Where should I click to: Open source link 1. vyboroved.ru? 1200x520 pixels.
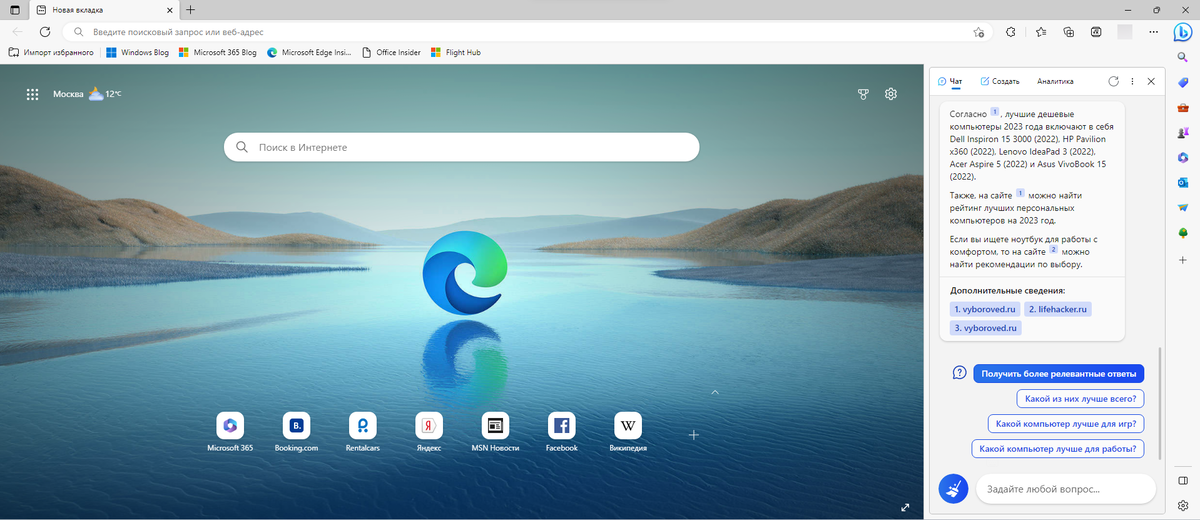click(x=985, y=309)
